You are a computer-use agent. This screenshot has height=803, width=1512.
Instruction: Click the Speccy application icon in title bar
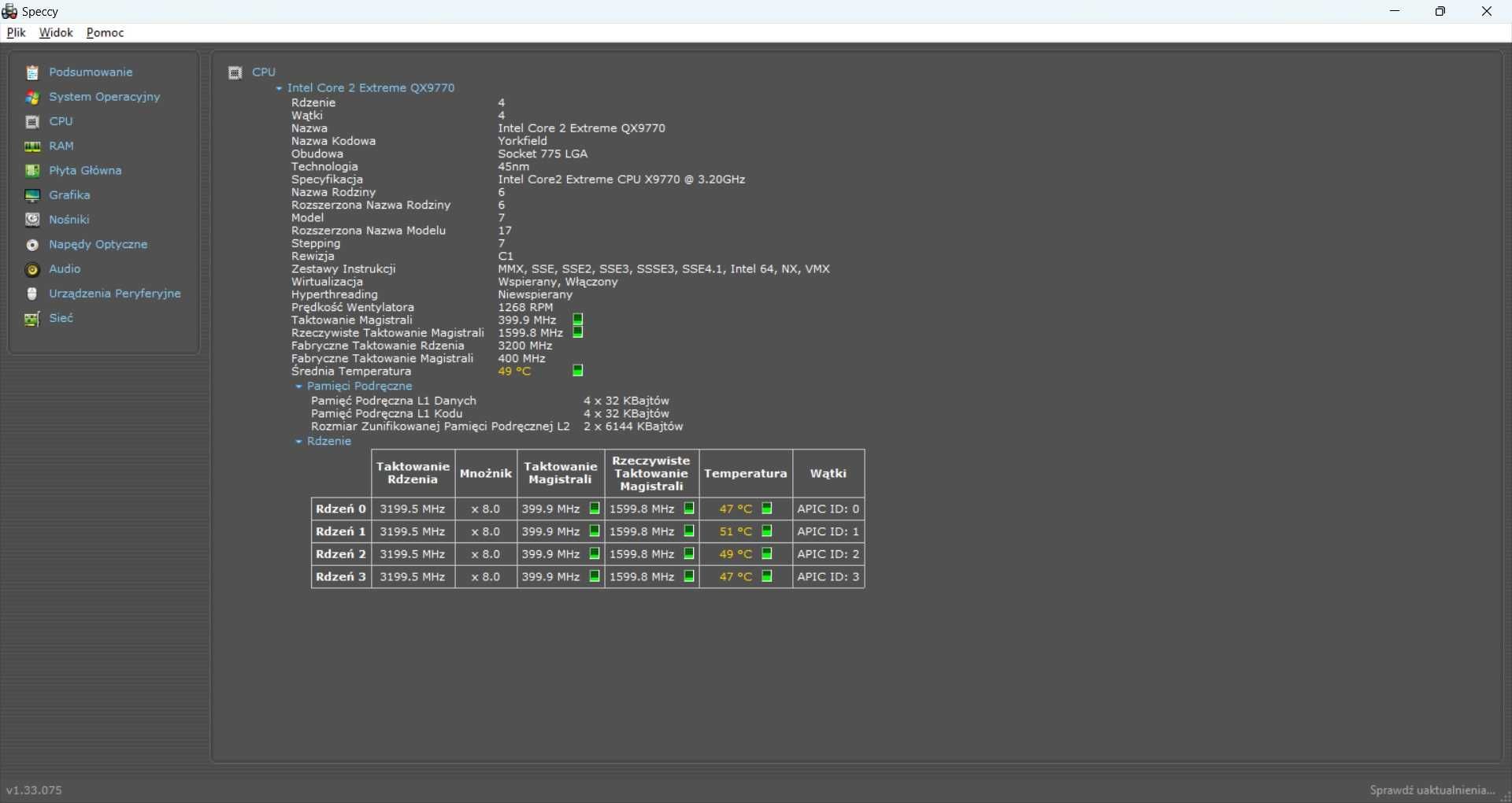click(x=9, y=11)
